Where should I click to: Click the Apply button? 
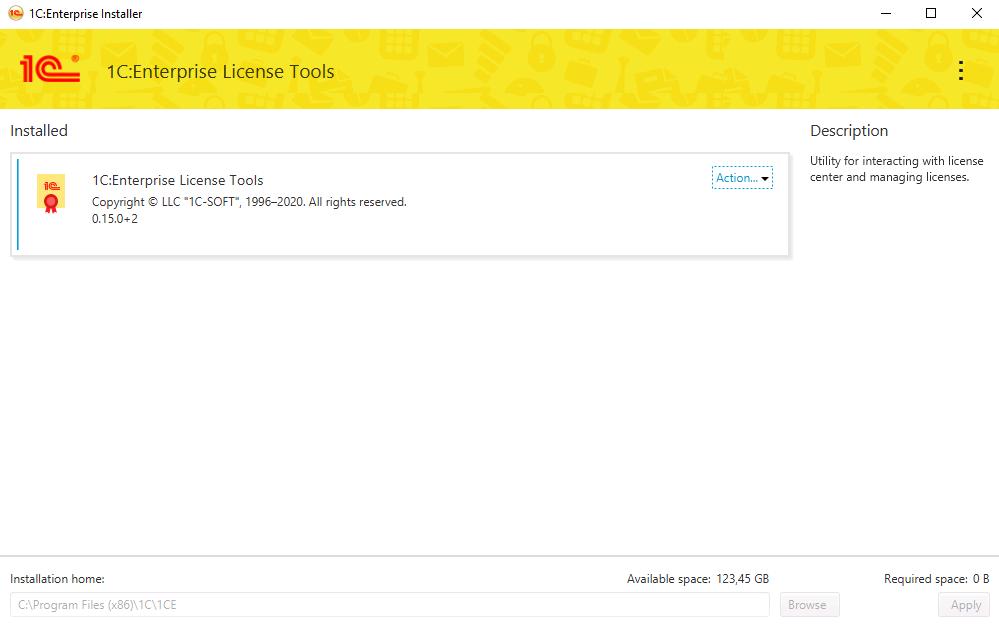965,605
